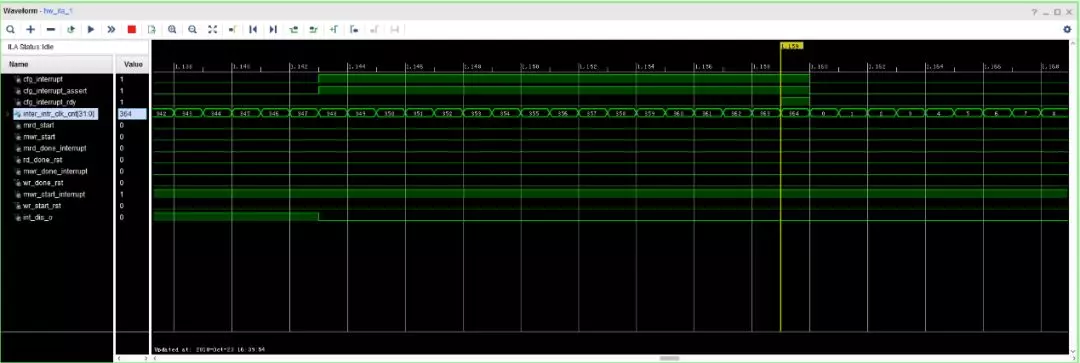Screen dimensions: 1080x363
Task: Click the Help question mark icon
Action: click(x=1035, y=12)
